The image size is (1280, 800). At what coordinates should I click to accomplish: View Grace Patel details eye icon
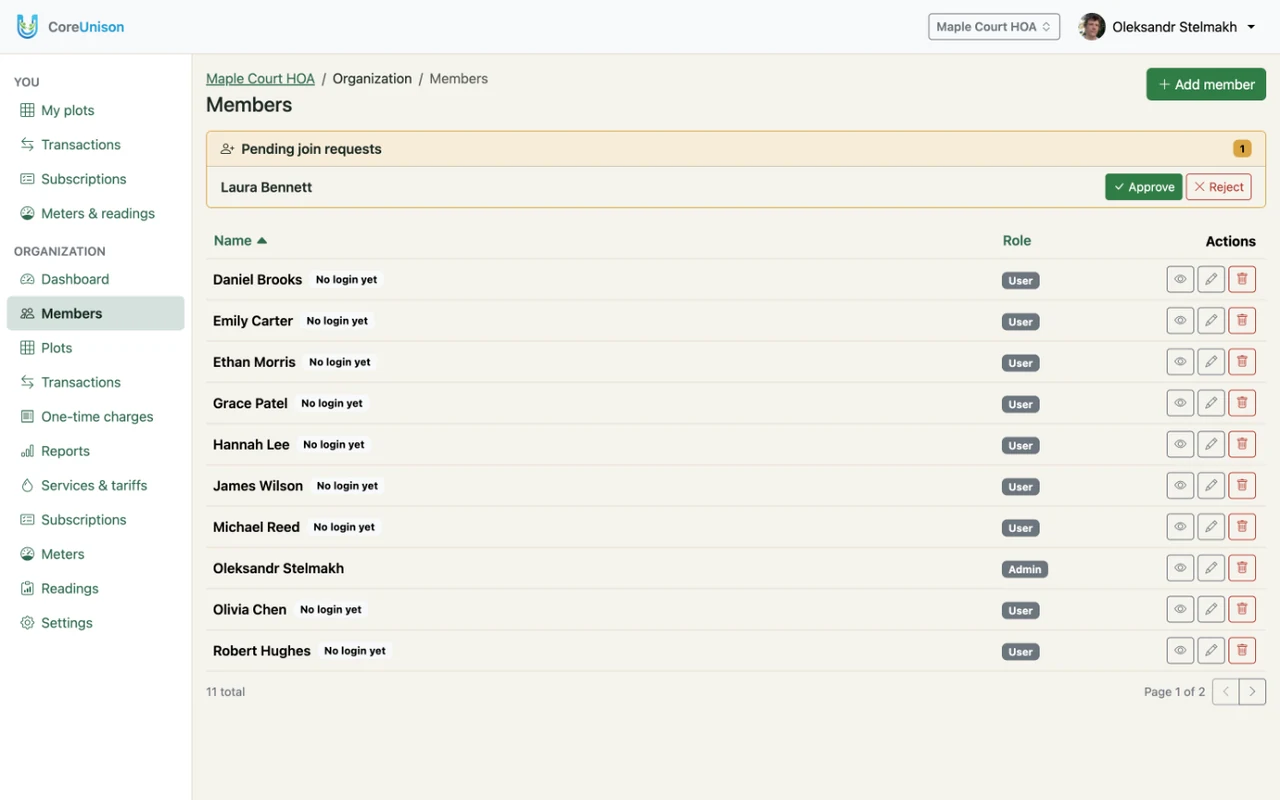1180,403
